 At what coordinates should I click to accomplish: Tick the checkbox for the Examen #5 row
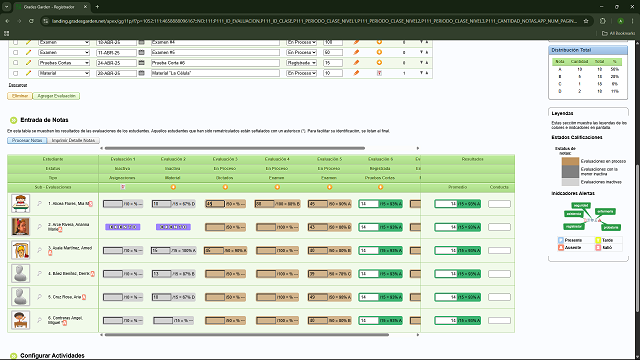(16, 52)
